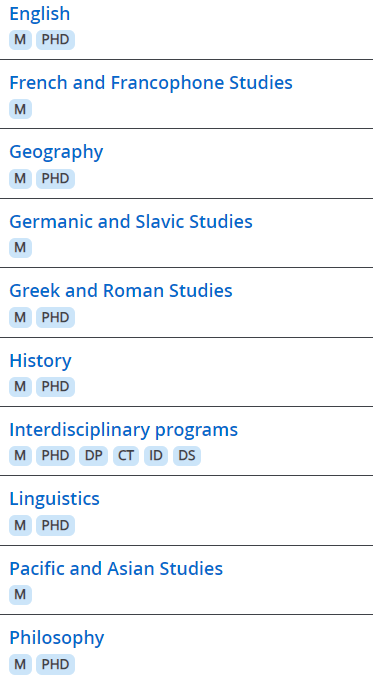Open Interdisciplinary programs link
This screenshot has height=683, width=373.
click(123, 430)
